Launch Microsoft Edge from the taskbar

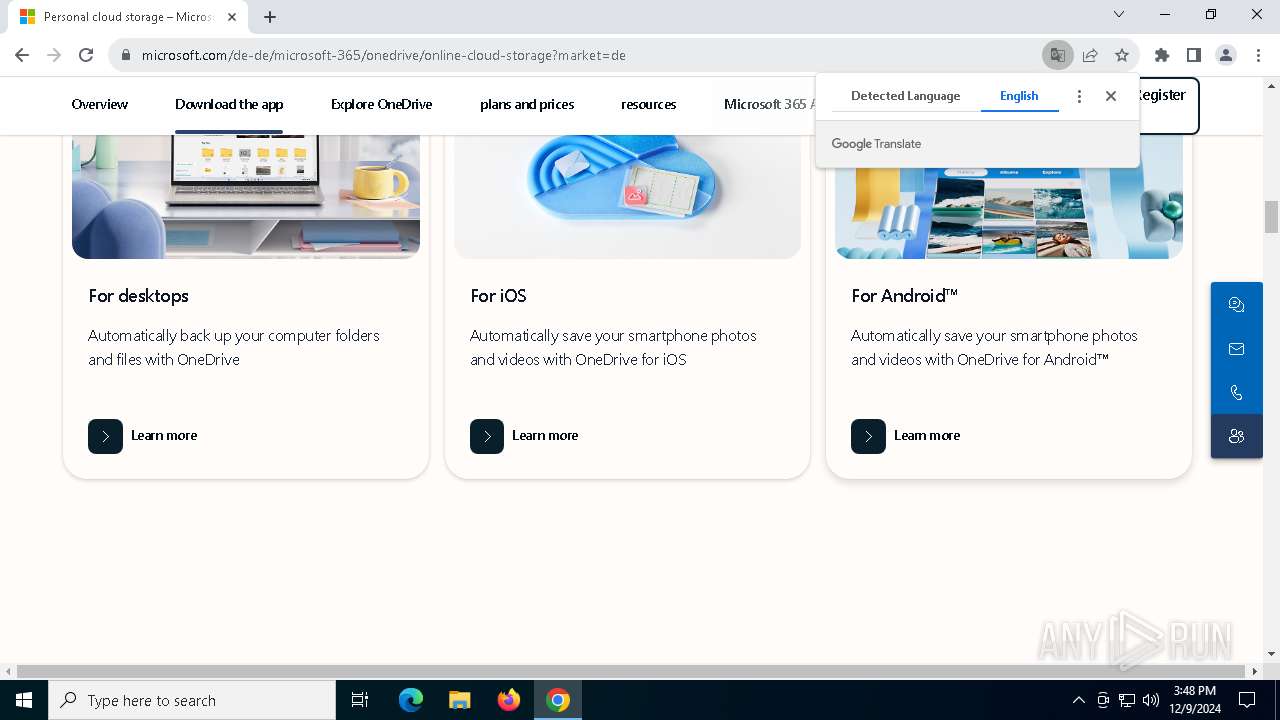pyautogui.click(x=411, y=700)
